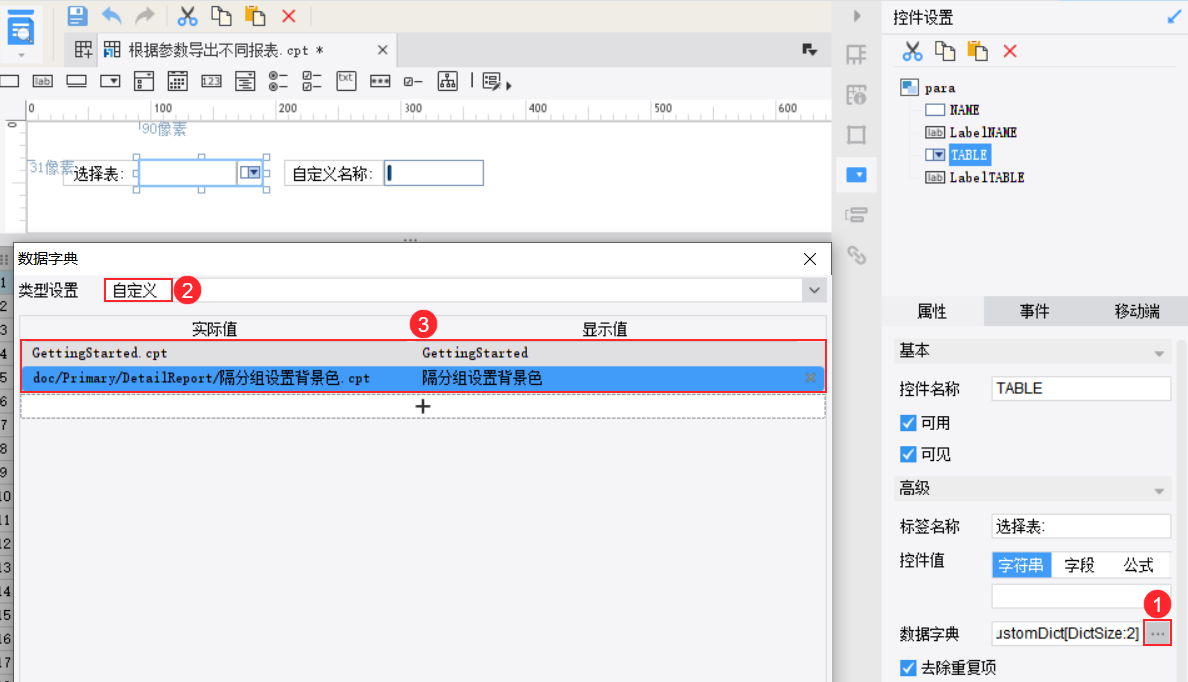The width and height of the screenshot is (1188, 682).
Task: Click the Cut scissors icon in top toolbar
Action: click(x=187, y=16)
